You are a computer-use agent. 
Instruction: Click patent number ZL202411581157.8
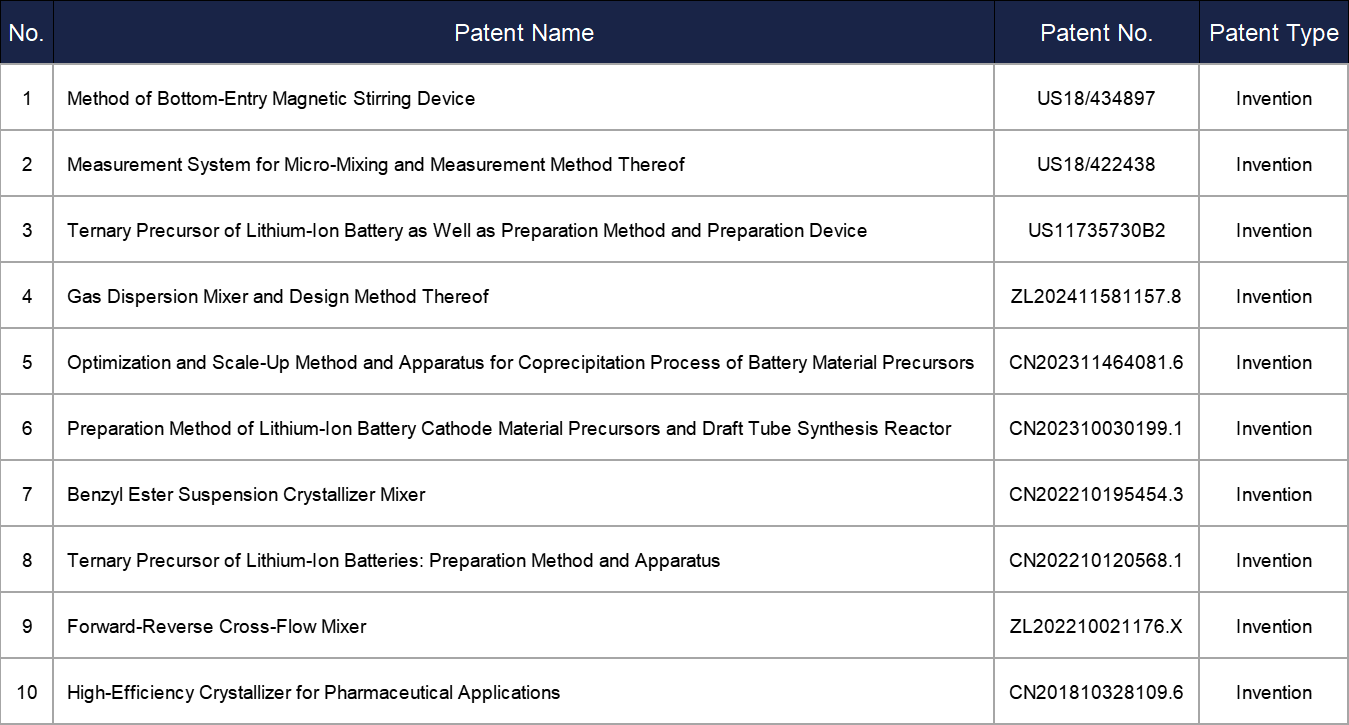(x=1096, y=296)
